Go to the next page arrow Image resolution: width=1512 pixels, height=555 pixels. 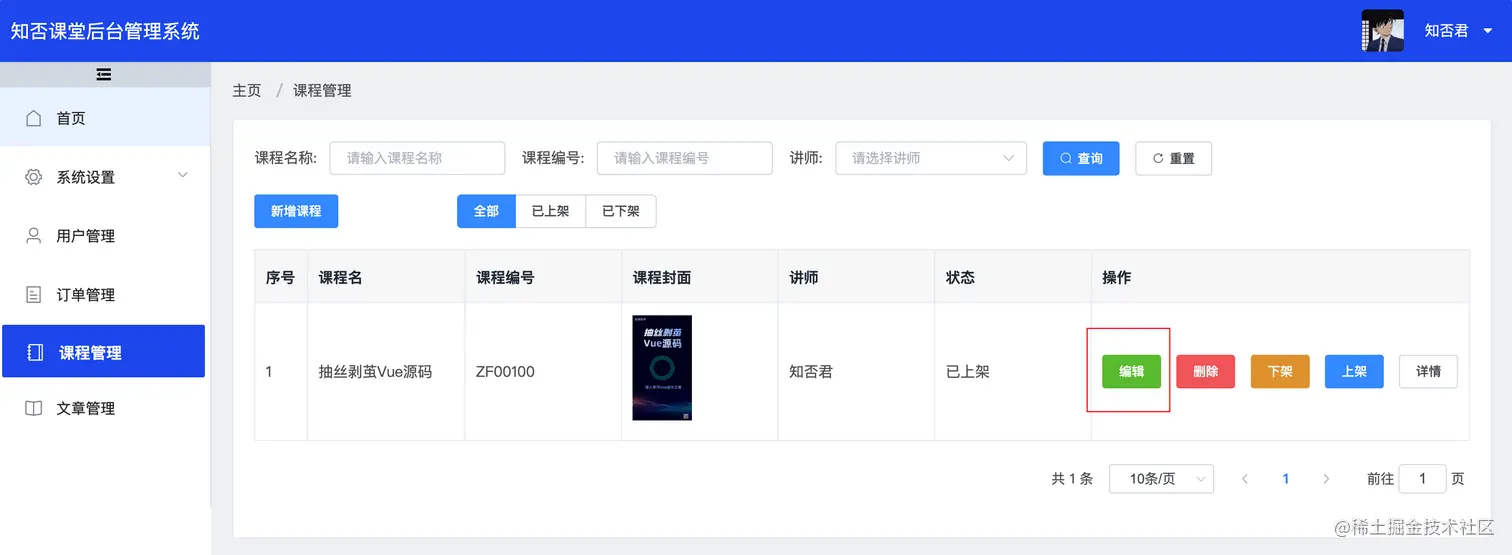tap(1326, 479)
